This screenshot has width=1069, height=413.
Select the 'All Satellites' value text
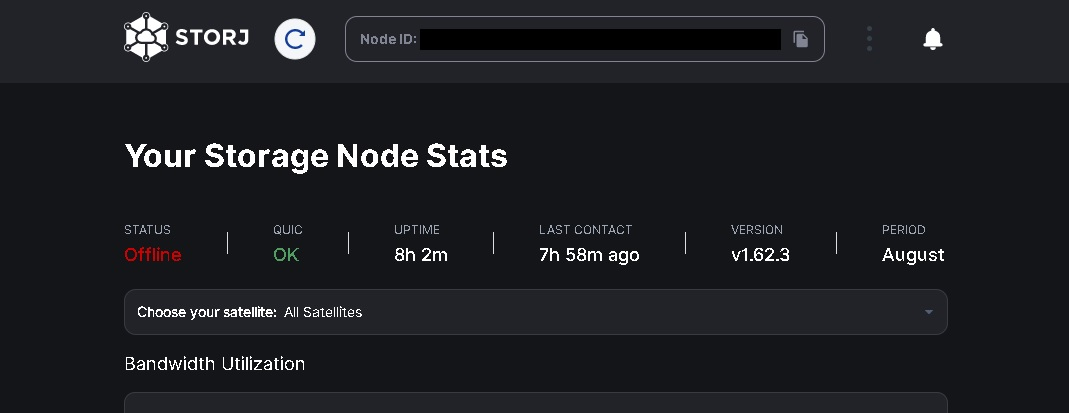click(x=323, y=312)
